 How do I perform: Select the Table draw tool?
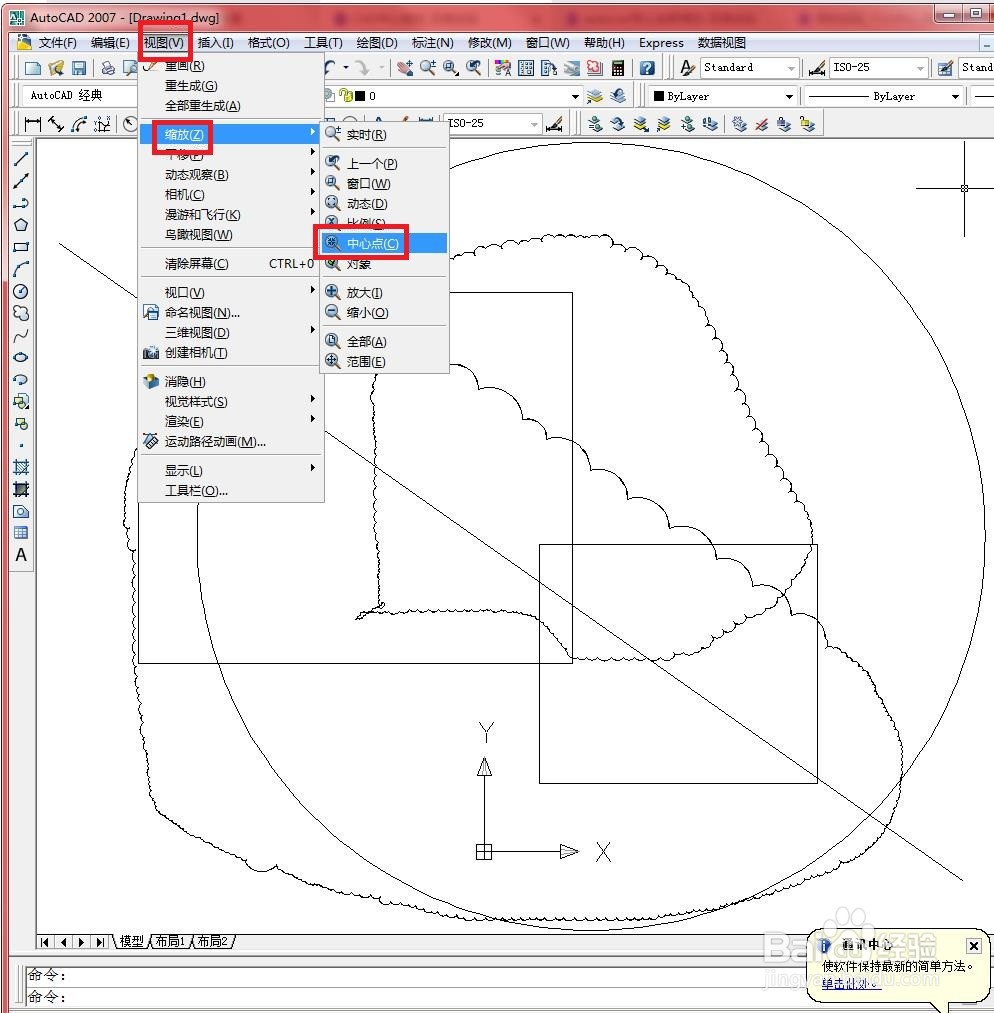21,533
